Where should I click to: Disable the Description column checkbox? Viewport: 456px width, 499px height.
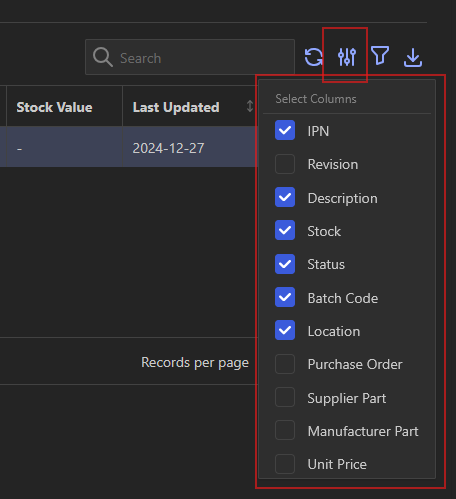pyautogui.click(x=285, y=197)
